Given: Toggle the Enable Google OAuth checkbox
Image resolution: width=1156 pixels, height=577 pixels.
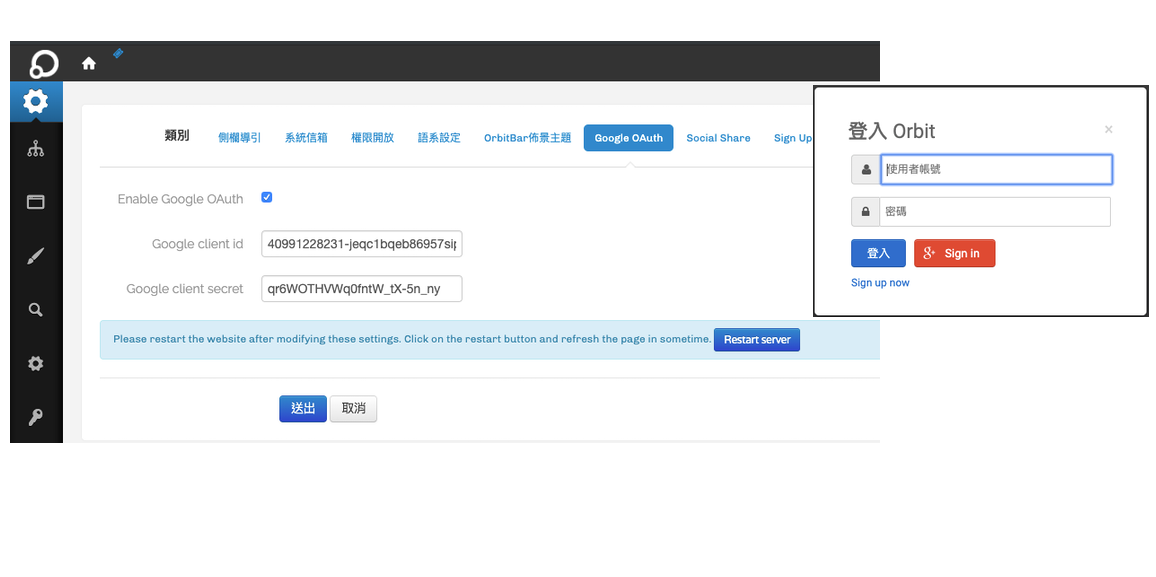Looking at the screenshot, I should (267, 198).
